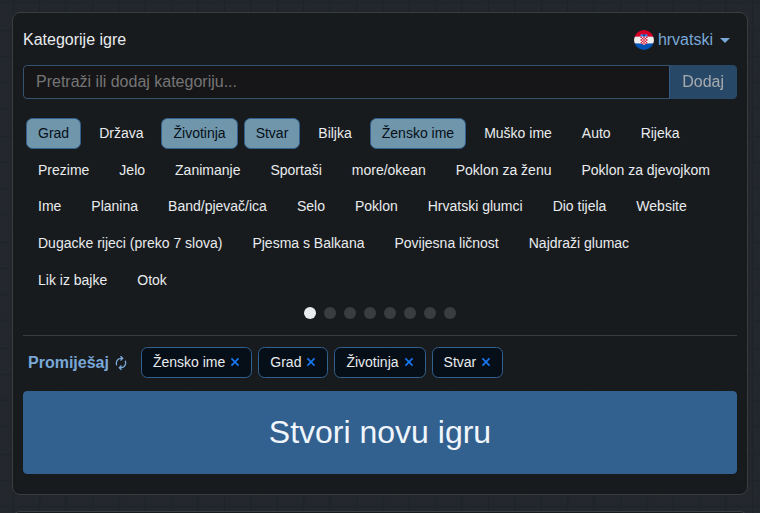Select the Poklon za djevojkom category
The height and width of the screenshot is (513, 760).
[x=646, y=170]
